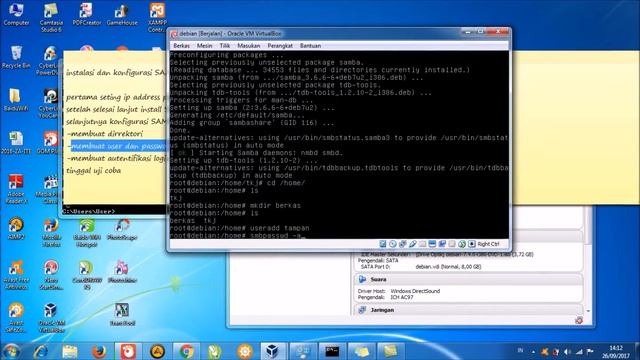The width and height of the screenshot is (640, 360).
Task: Open the Mesin menu
Action: (204, 46)
